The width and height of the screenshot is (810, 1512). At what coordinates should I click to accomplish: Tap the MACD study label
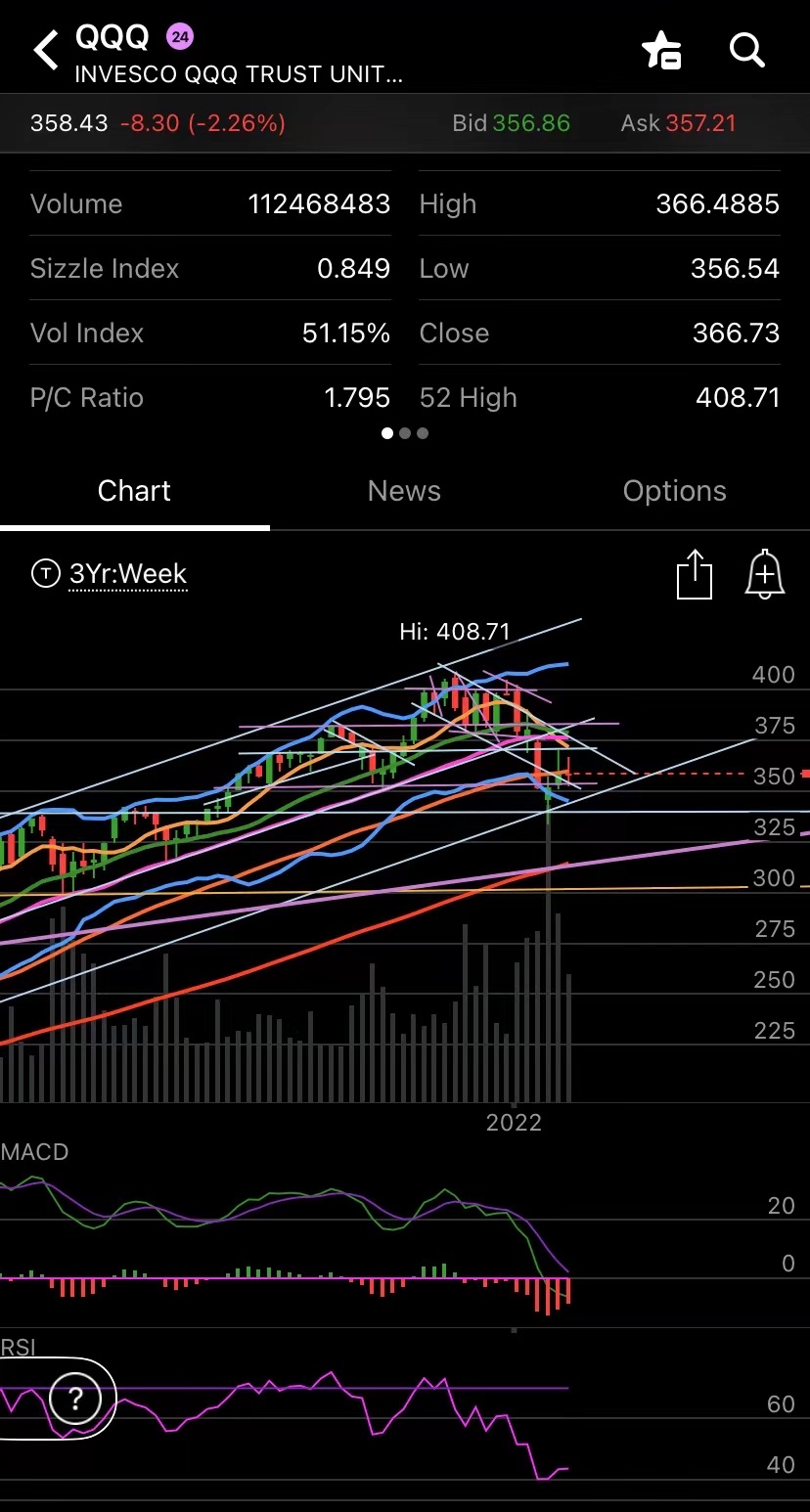click(x=35, y=1152)
